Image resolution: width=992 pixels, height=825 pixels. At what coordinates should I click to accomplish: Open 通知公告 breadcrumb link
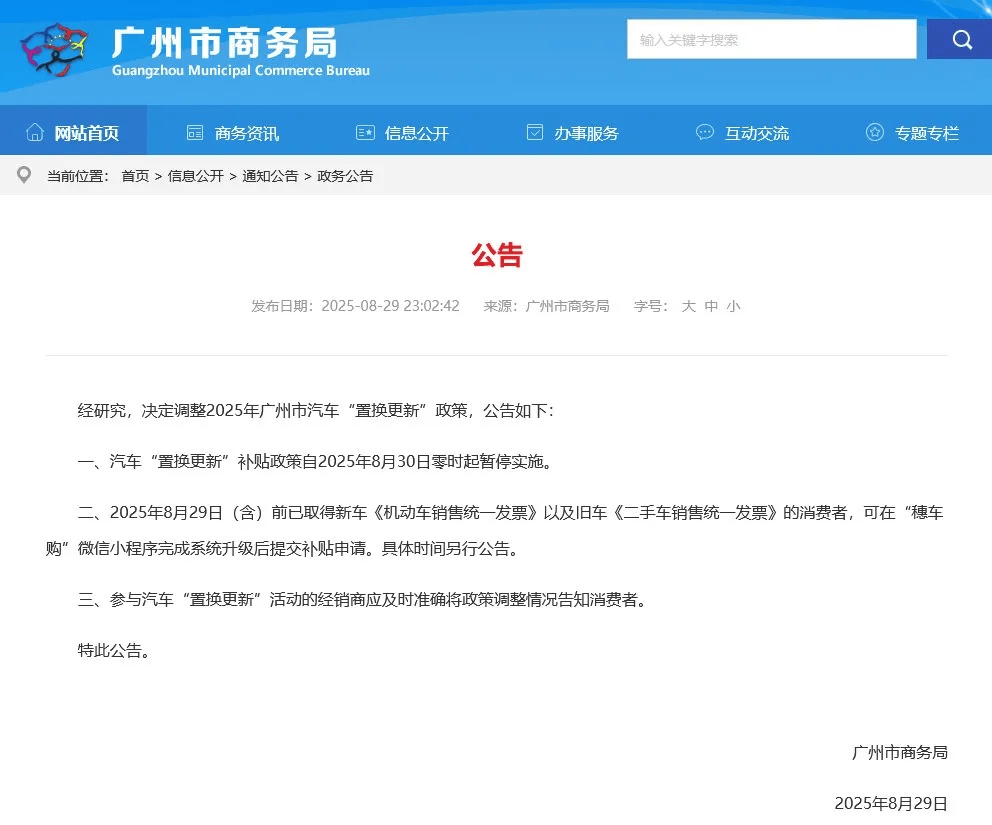[x=270, y=176]
